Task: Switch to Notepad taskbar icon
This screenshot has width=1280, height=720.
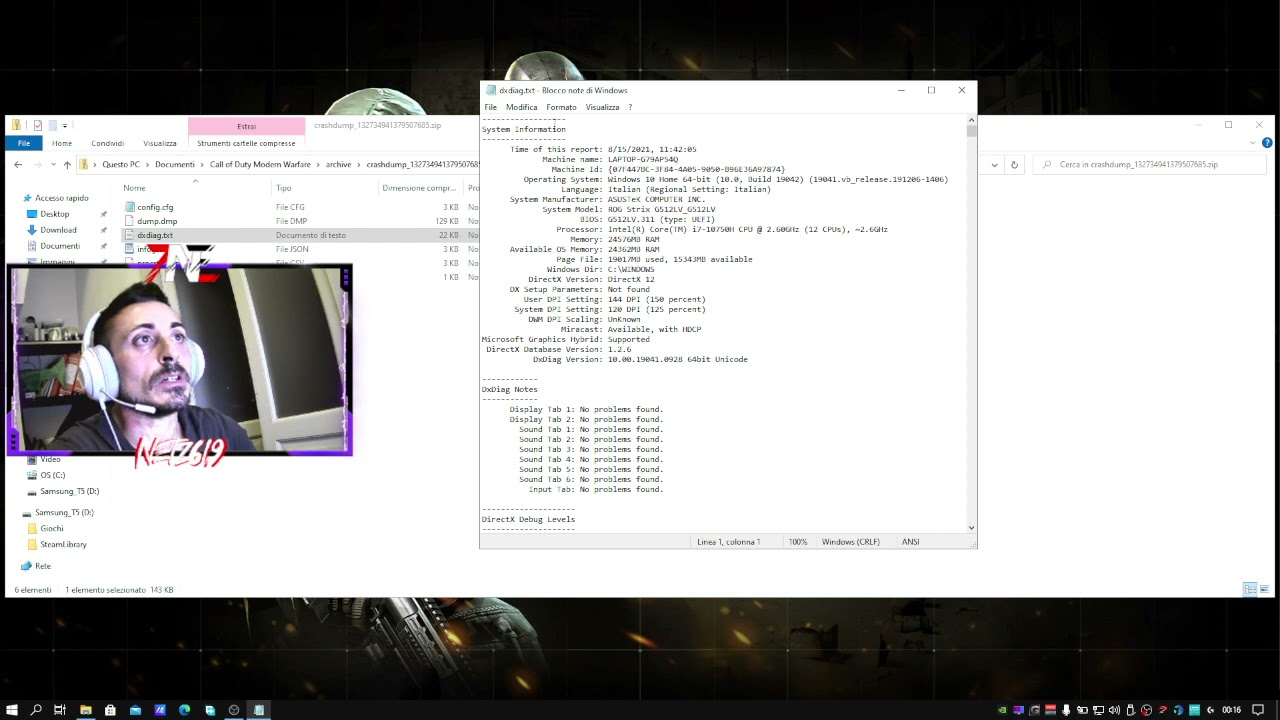Action: [259, 710]
